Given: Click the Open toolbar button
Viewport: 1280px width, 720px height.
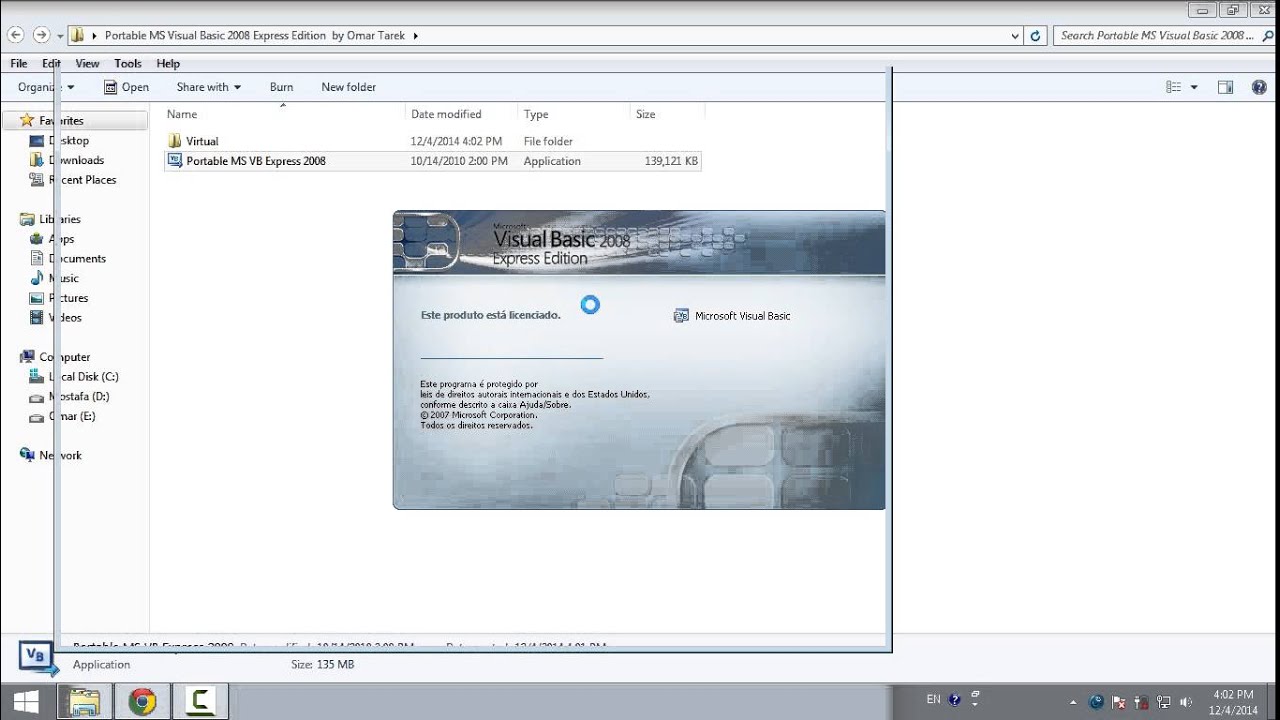Looking at the screenshot, I should (x=127, y=87).
